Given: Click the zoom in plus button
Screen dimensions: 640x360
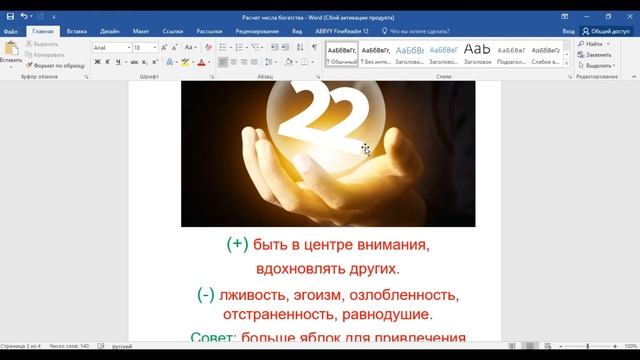Looking at the screenshot, I should 615,346.
